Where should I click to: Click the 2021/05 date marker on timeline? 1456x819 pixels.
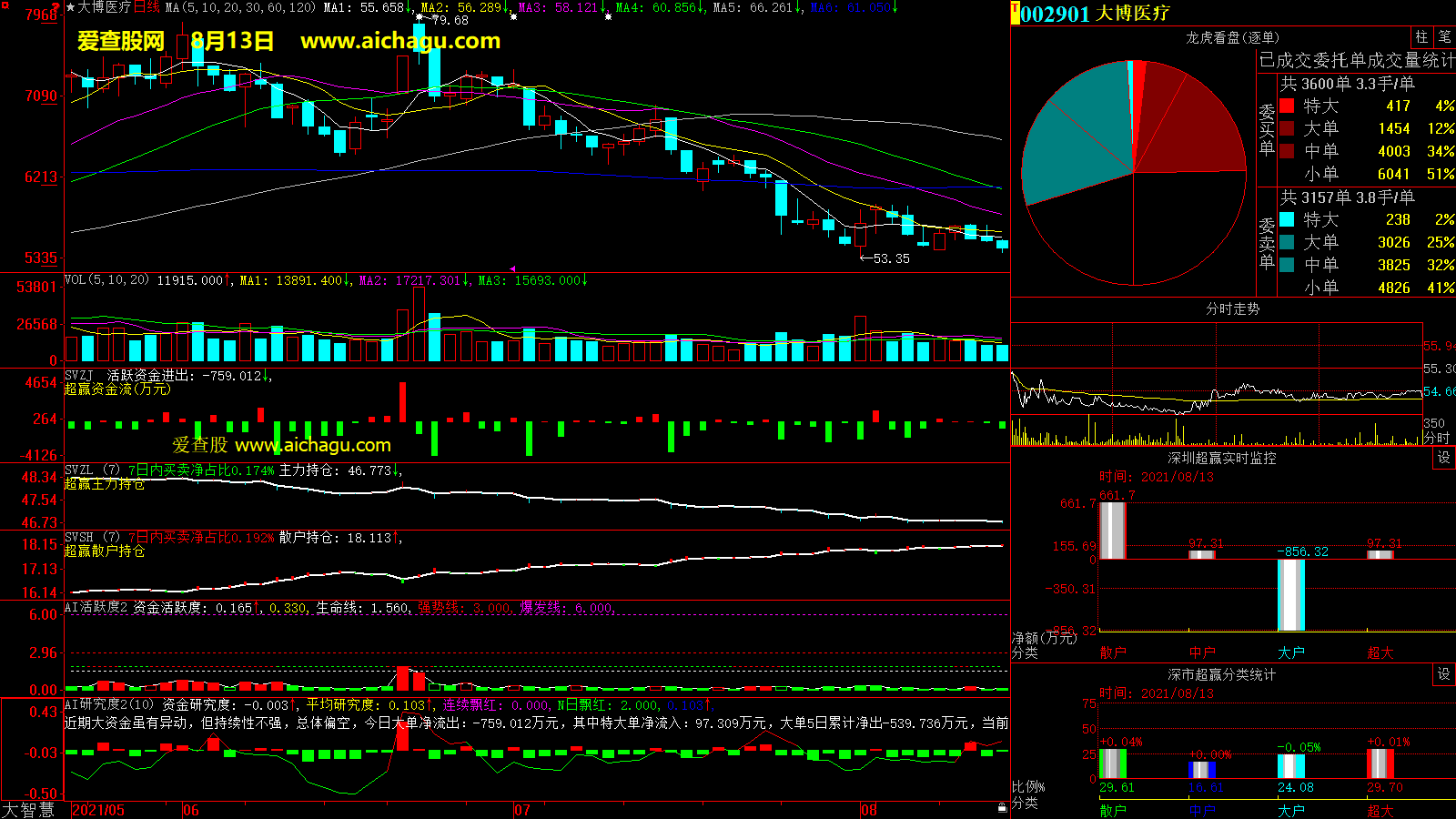click(x=98, y=810)
